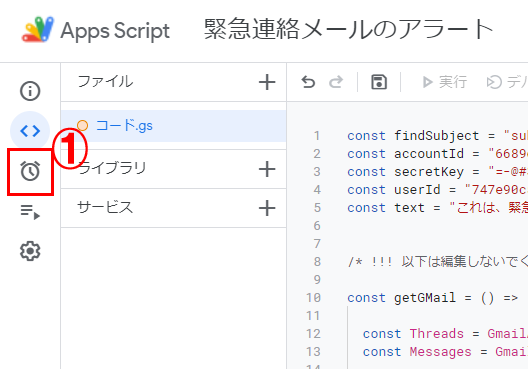
Task: Place cursor on line 1 findSubject
Action: pyautogui.click(x=437, y=136)
